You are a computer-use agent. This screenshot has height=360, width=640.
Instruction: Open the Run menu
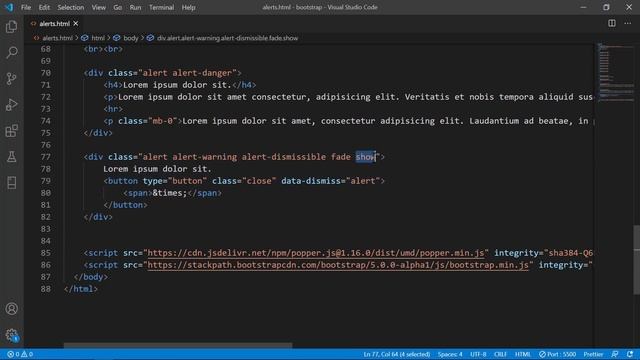[135, 7]
